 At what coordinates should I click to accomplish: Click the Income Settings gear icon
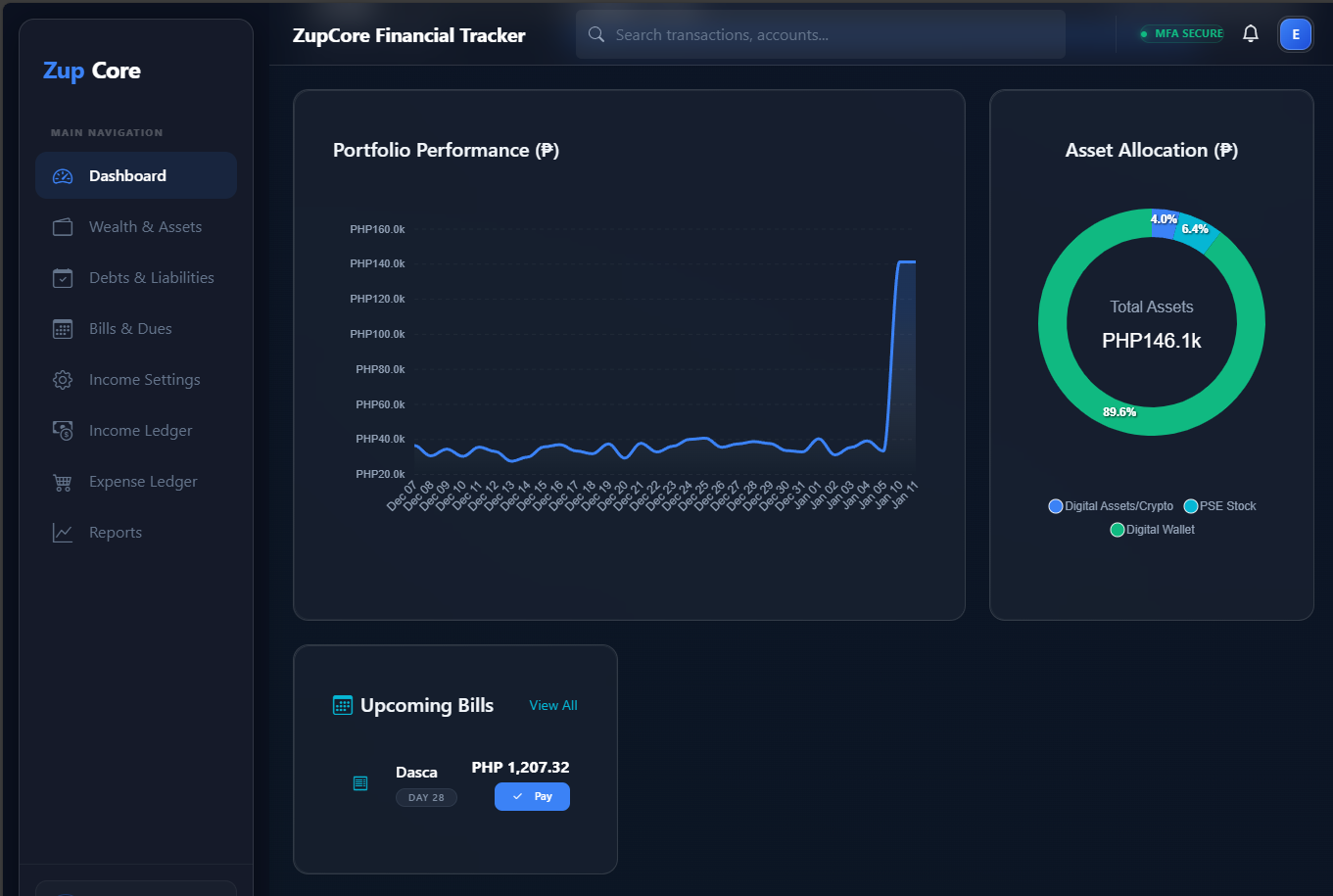[x=62, y=379]
